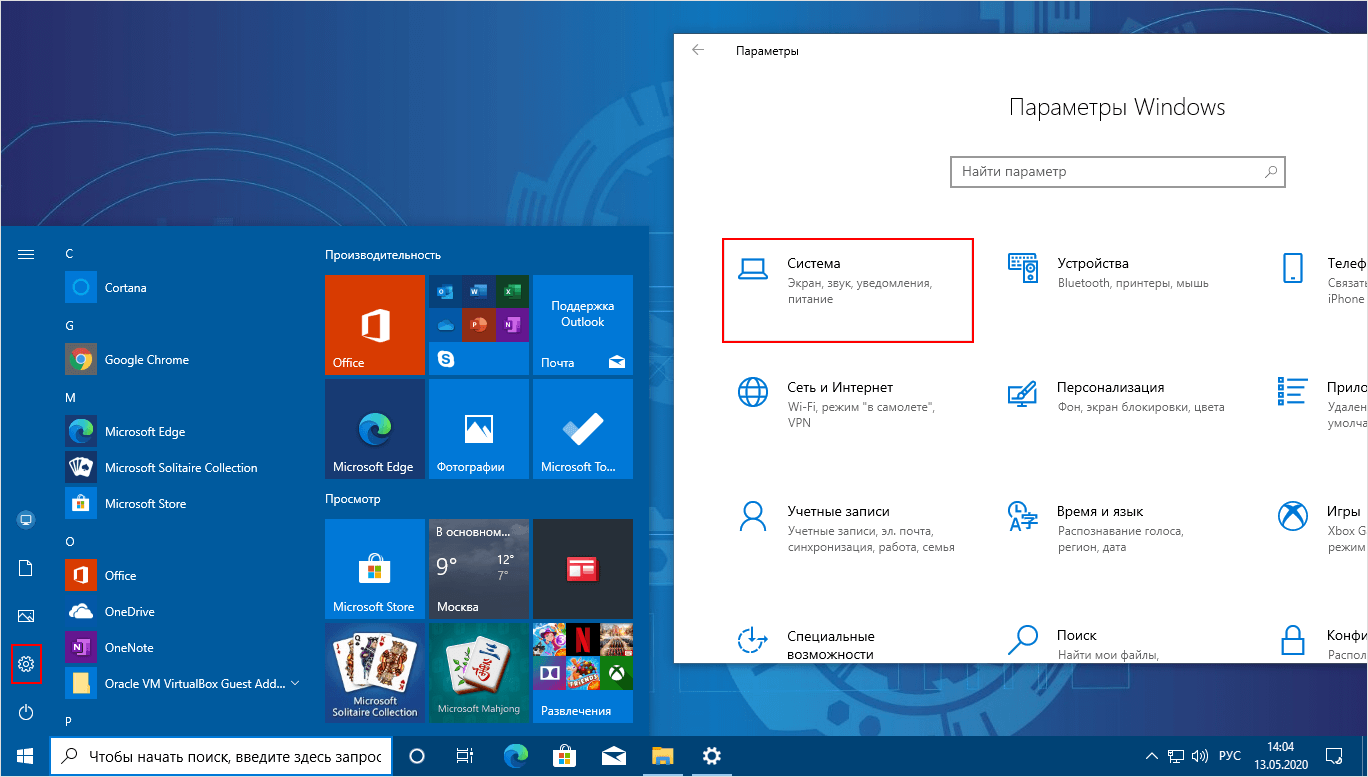Viewport: 1368px width, 777px height.
Task: Open Settings gear in Start menu sidebar
Action: pyautogui.click(x=26, y=664)
